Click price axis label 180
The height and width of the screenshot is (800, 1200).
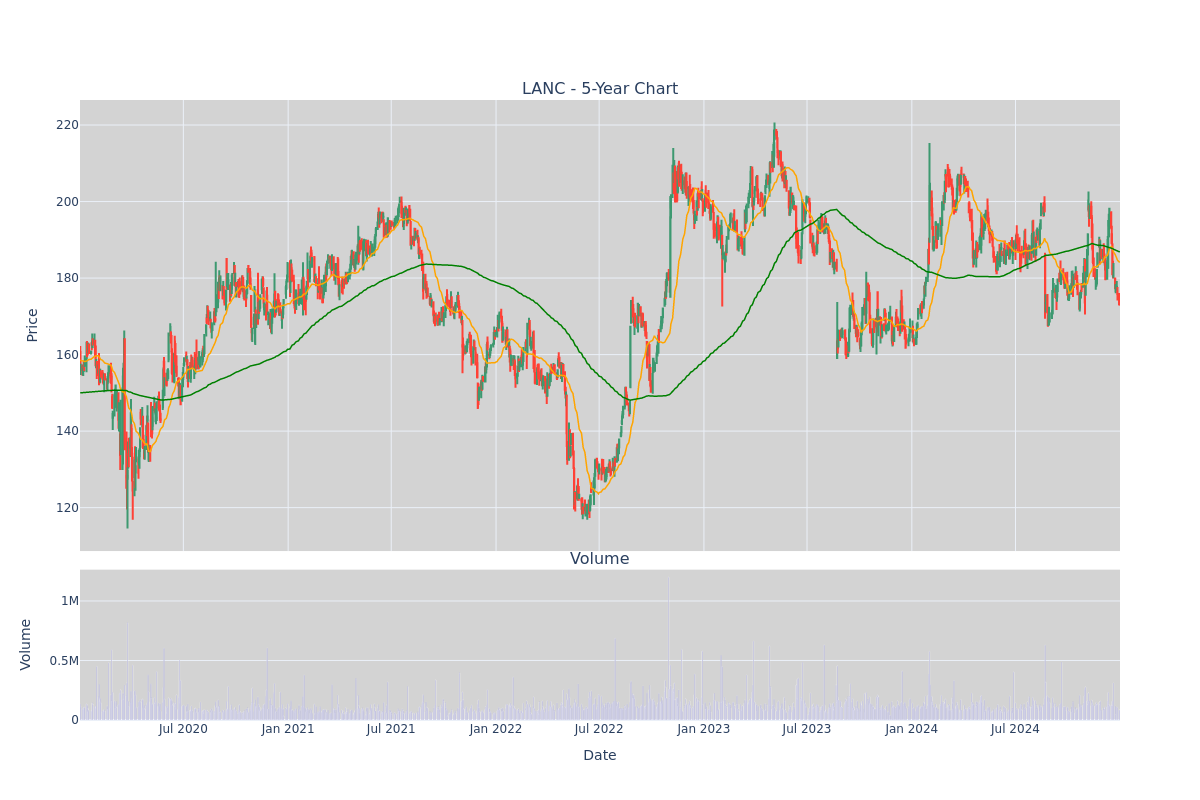[67, 278]
